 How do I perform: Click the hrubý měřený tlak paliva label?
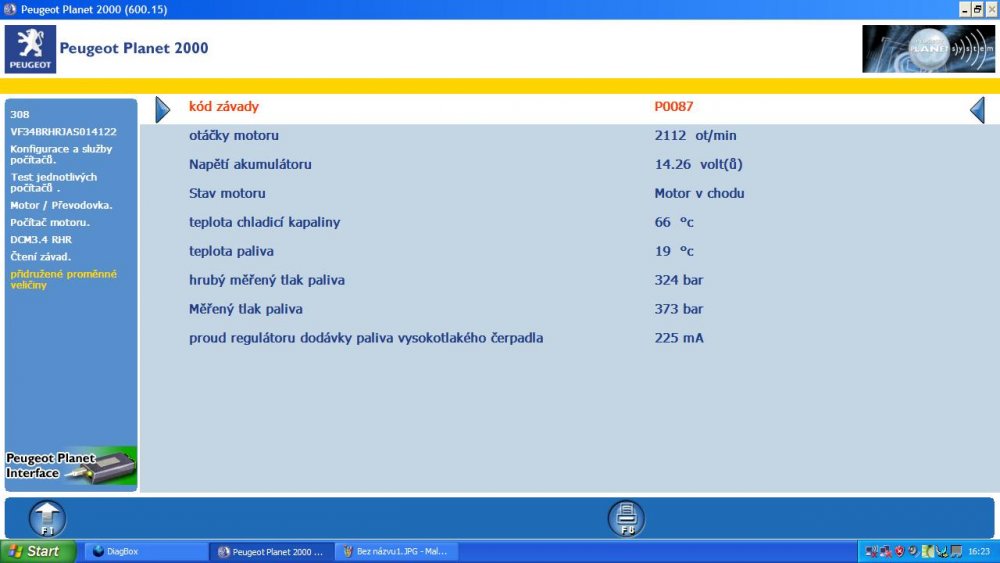[x=267, y=280]
